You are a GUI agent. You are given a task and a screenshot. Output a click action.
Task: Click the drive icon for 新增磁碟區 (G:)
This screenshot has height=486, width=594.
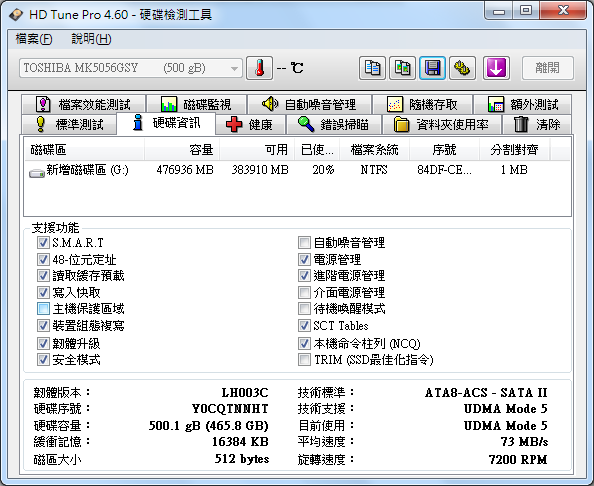click(37, 173)
